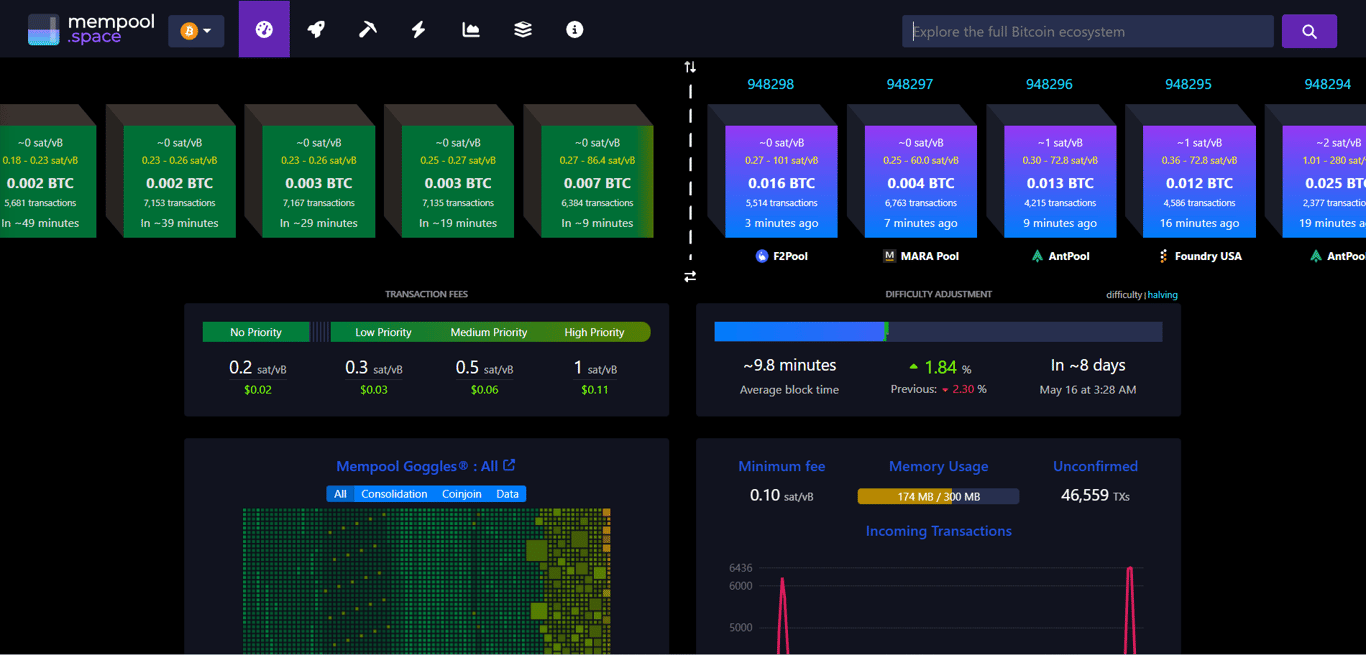Viewport: 1366px width, 655px height.
Task: Open block height 948297 link
Action: (x=910, y=84)
